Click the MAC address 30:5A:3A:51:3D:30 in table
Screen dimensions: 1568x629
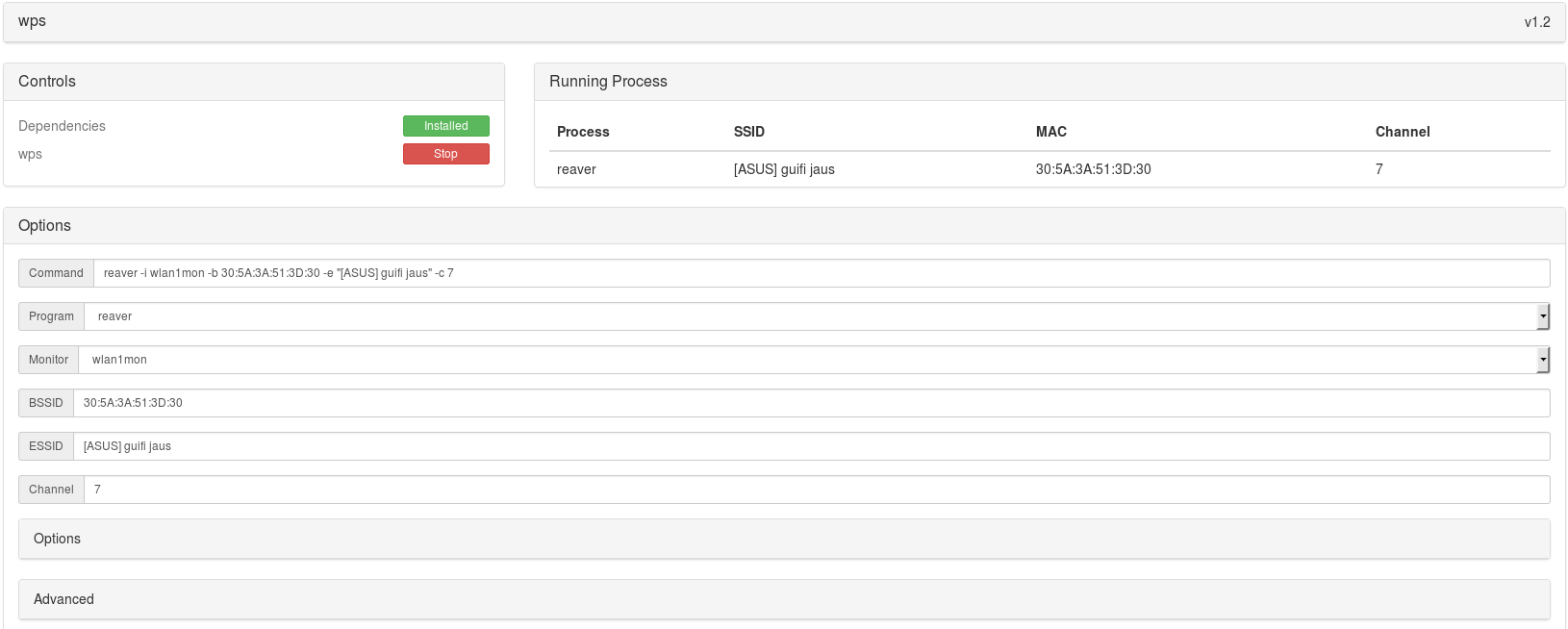tap(1093, 169)
